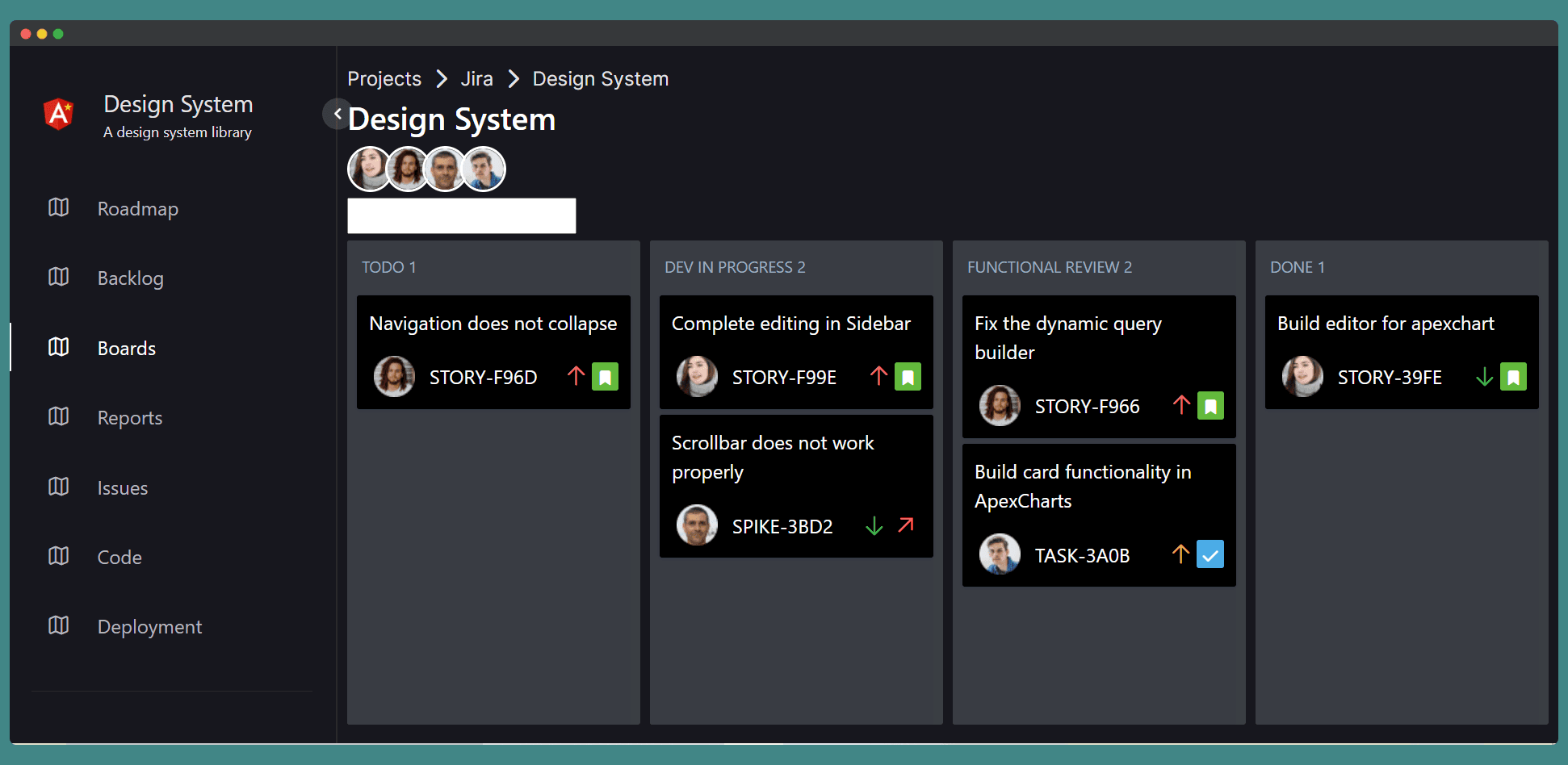Click the Angular logo in the sidebar
Viewport: 1568px width, 765px height.
click(58, 114)
